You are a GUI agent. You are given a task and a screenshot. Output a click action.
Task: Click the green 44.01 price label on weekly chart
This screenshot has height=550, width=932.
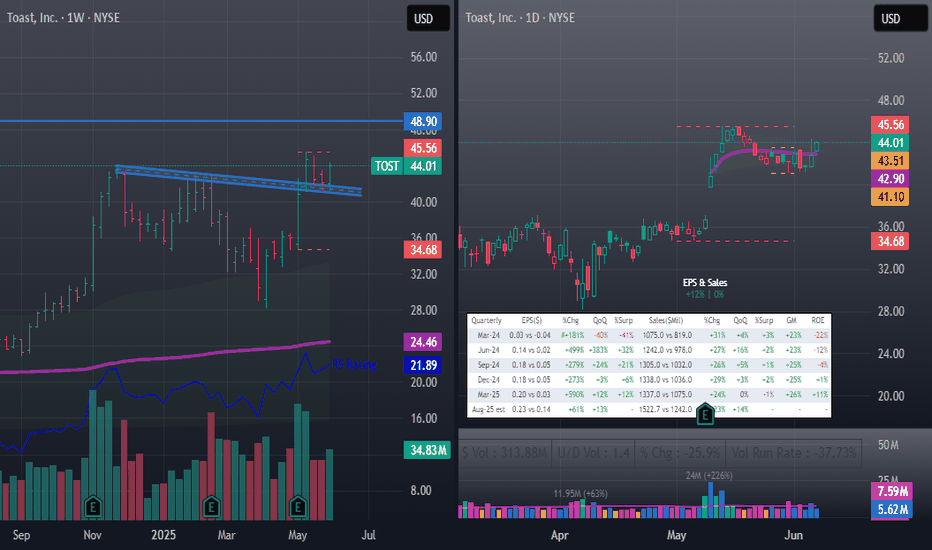click(x=423, y=166)
